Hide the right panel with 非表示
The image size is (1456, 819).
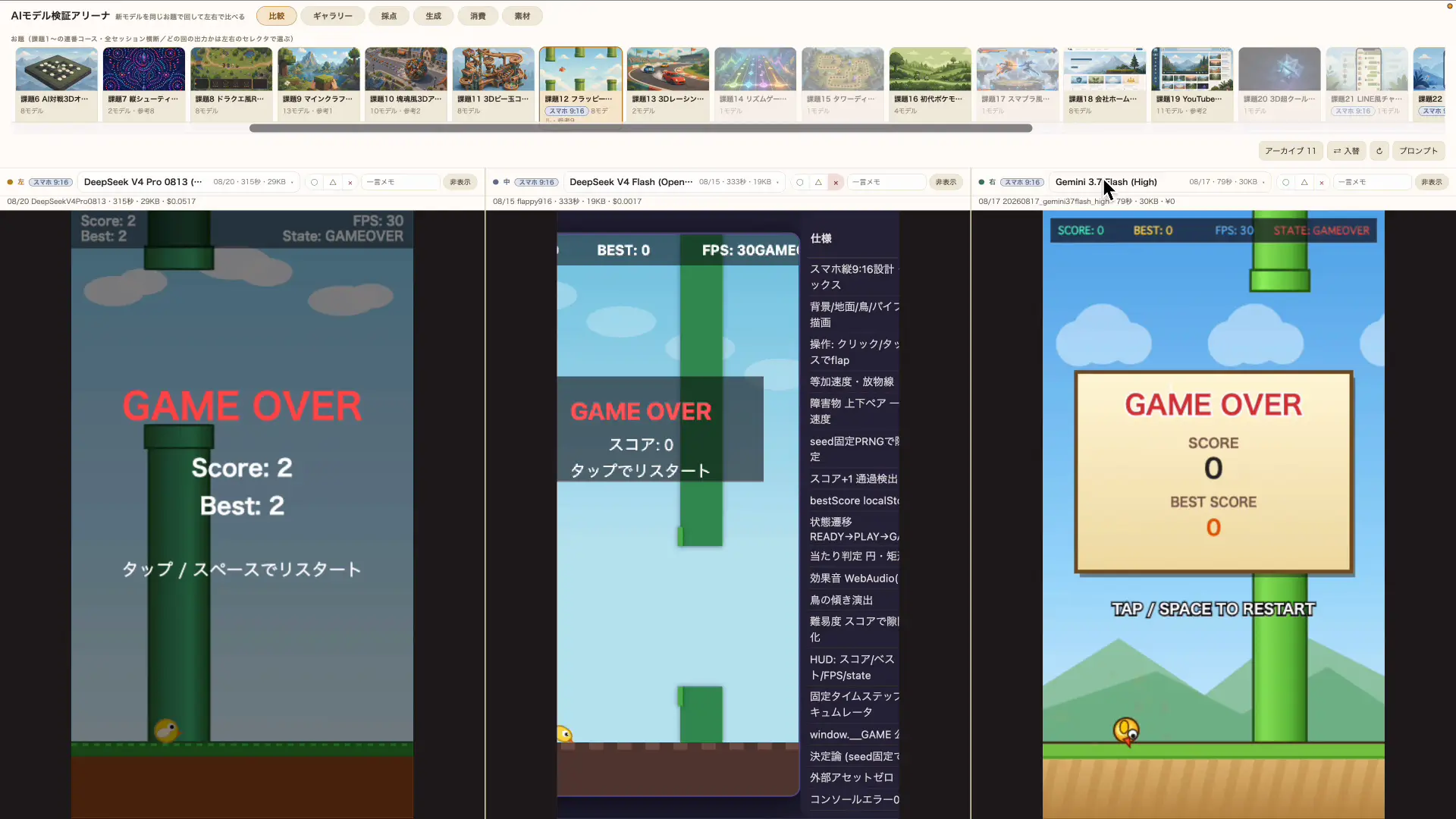(1431, 182)
